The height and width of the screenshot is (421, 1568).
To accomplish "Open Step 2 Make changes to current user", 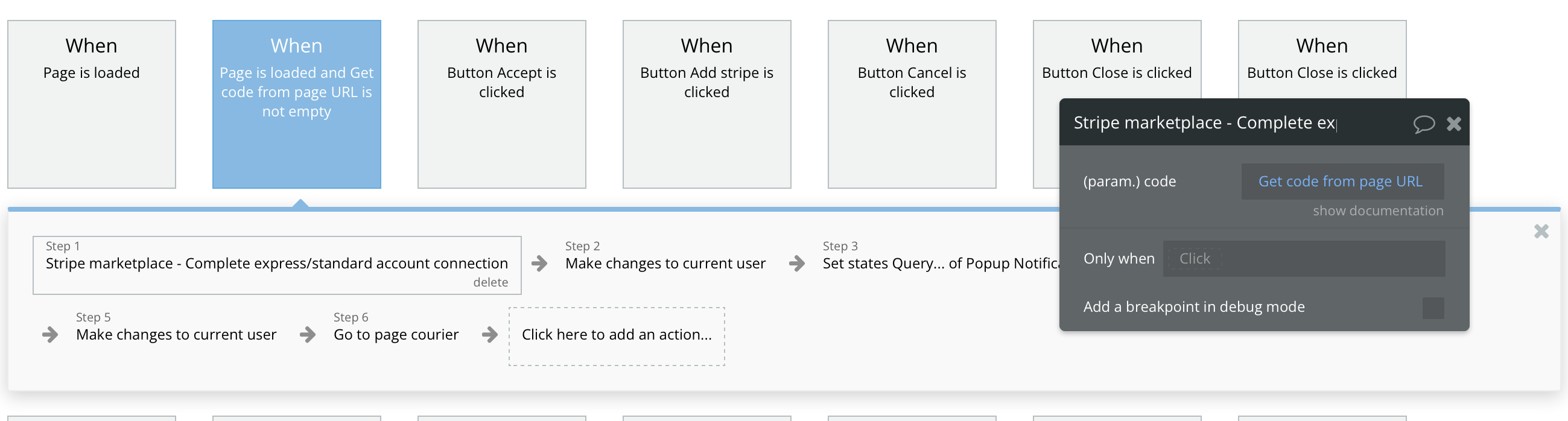I will [665, 264].
